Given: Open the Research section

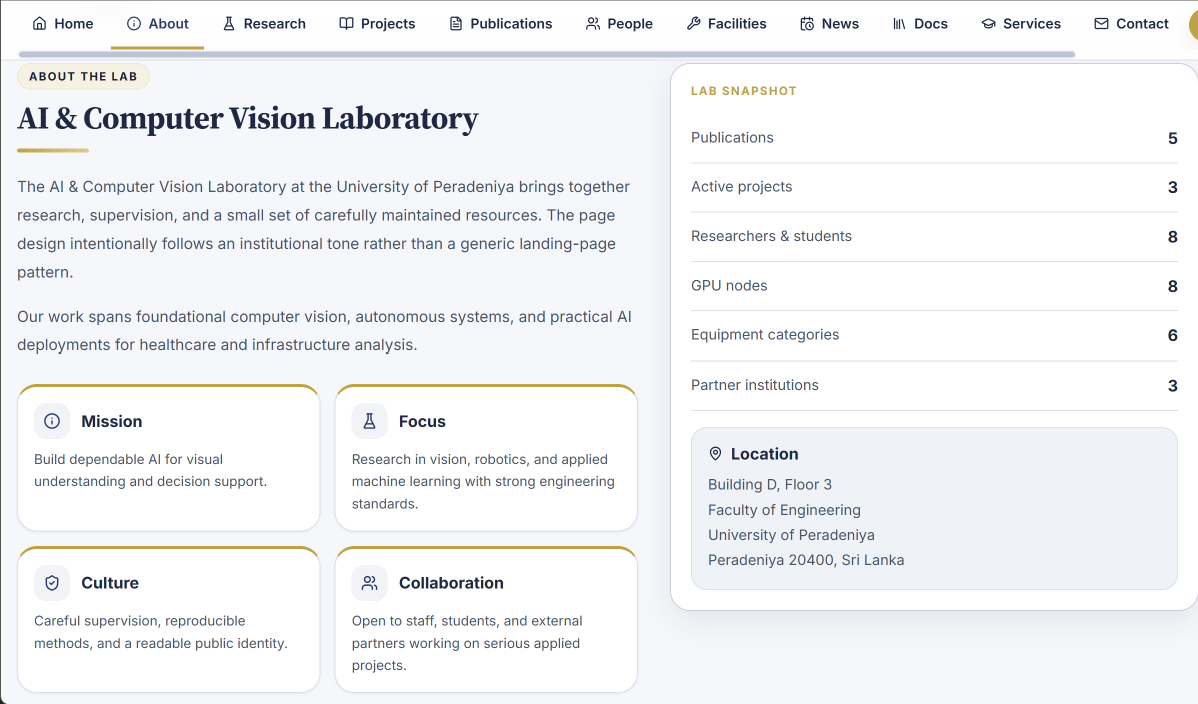Looking at the screenshot, I should pos(264,24).
